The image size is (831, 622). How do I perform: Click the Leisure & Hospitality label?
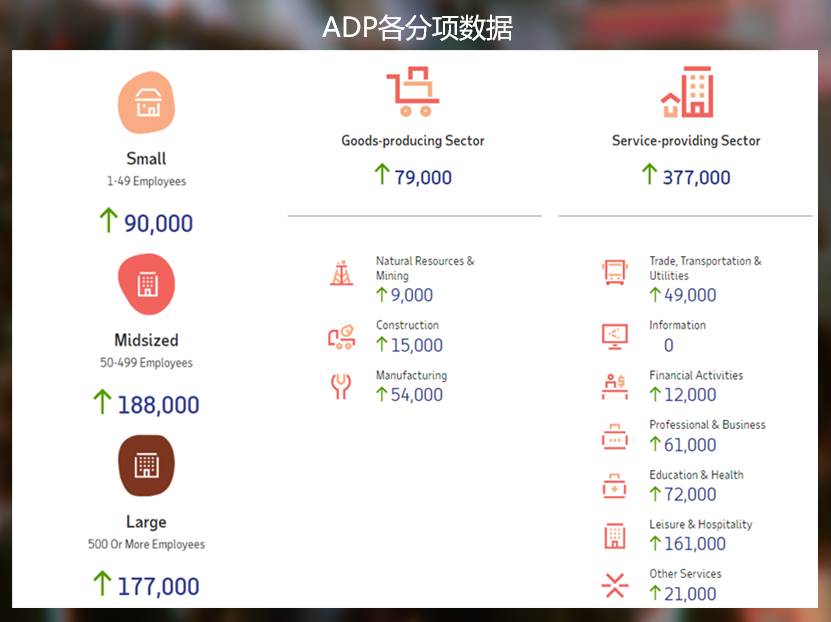701,525
